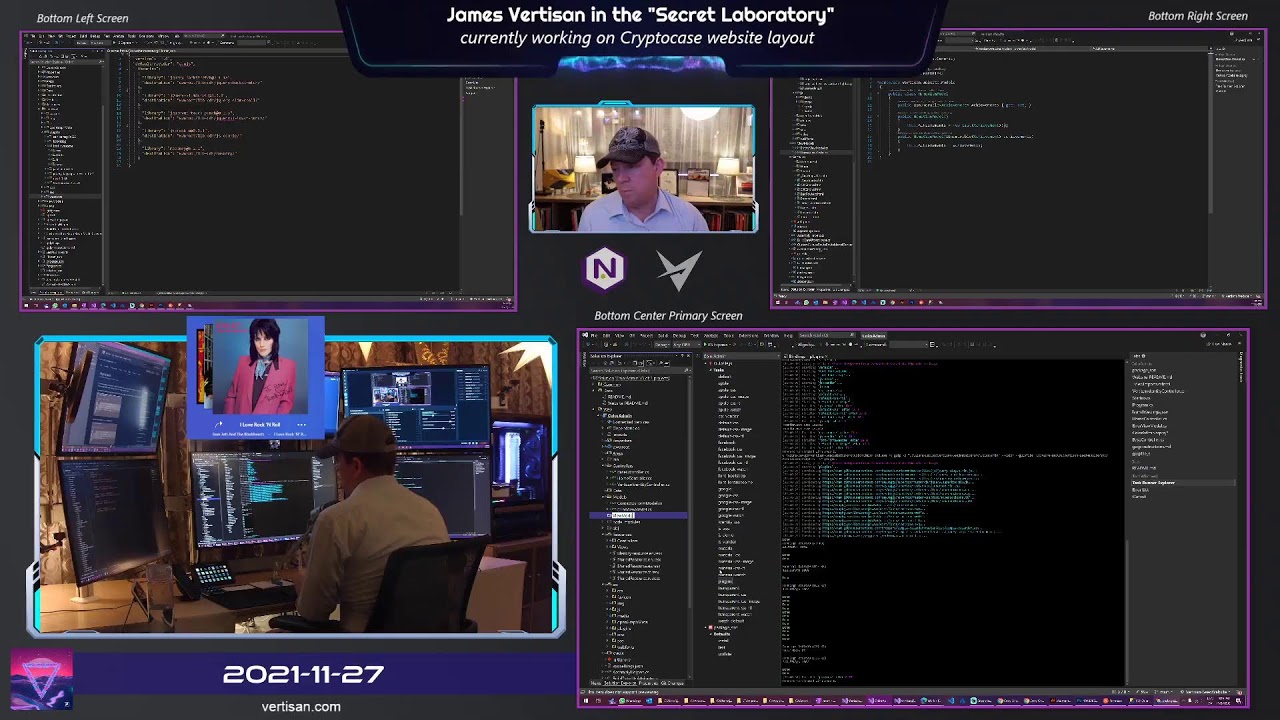Click the Vertisan arrow logo
The image size is (1280, 720).
[680, 270]
